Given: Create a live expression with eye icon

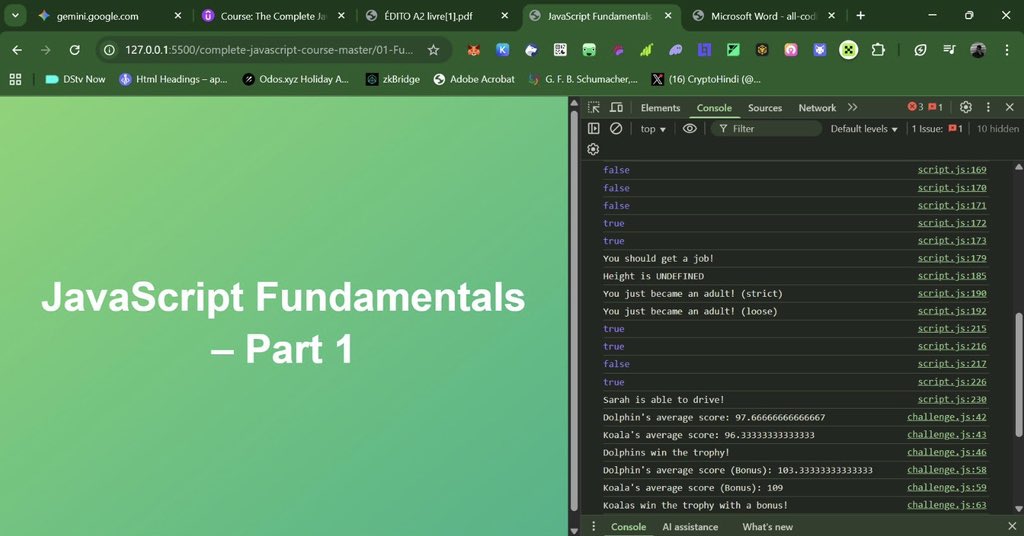Looking at the screenshot, I should pos(690,129).
